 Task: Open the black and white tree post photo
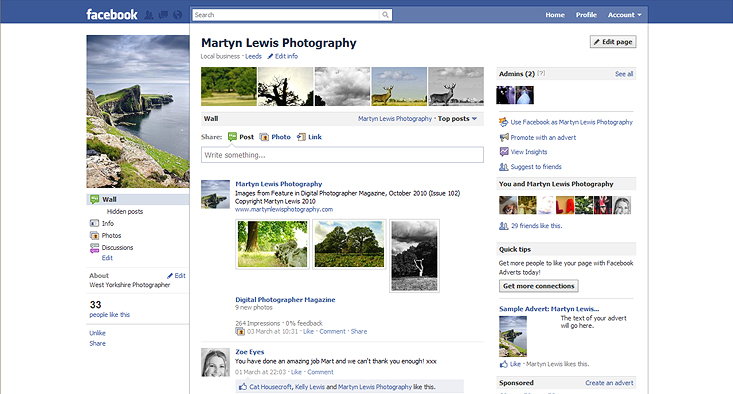point(414,256)
